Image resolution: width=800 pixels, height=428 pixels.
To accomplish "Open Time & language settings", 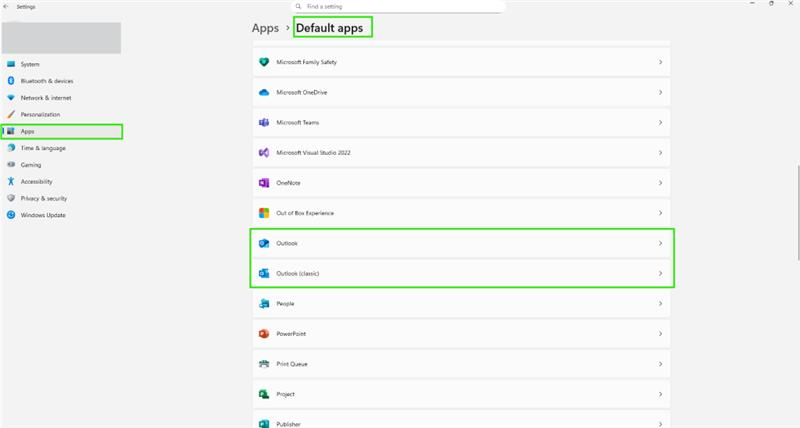I will (62, 148).
